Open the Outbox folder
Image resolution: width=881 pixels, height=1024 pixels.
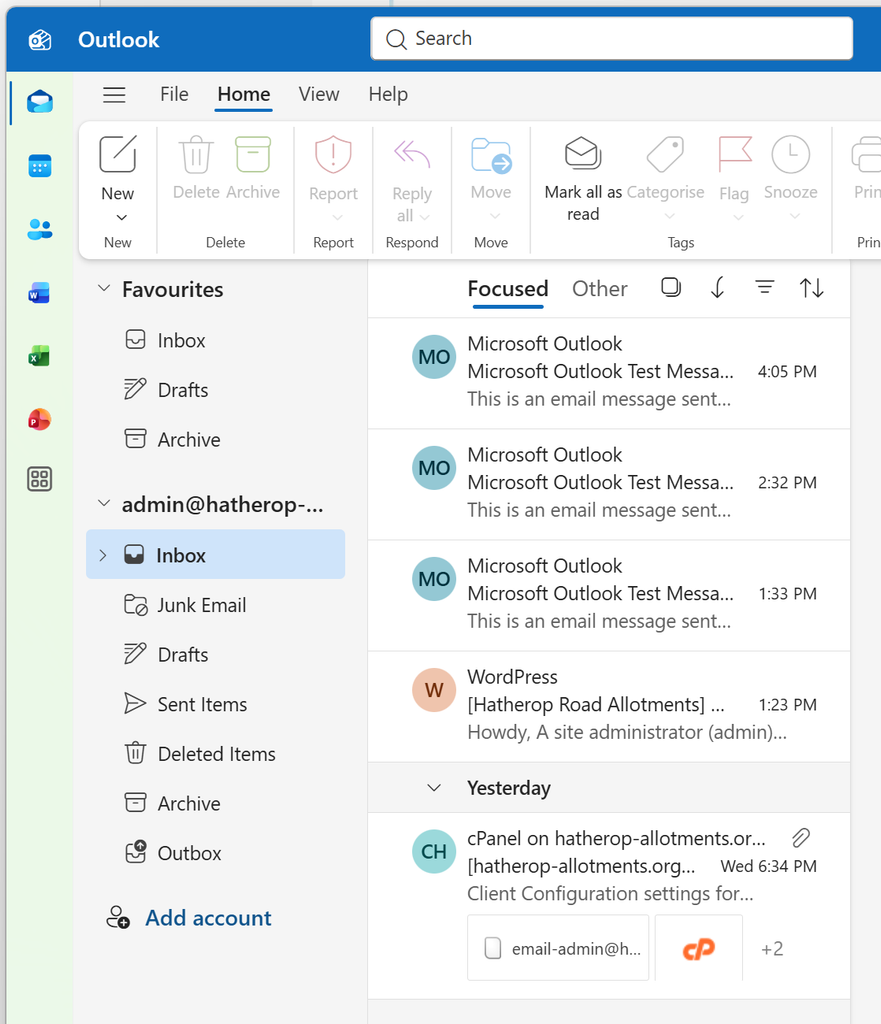(x=216, y=853)
